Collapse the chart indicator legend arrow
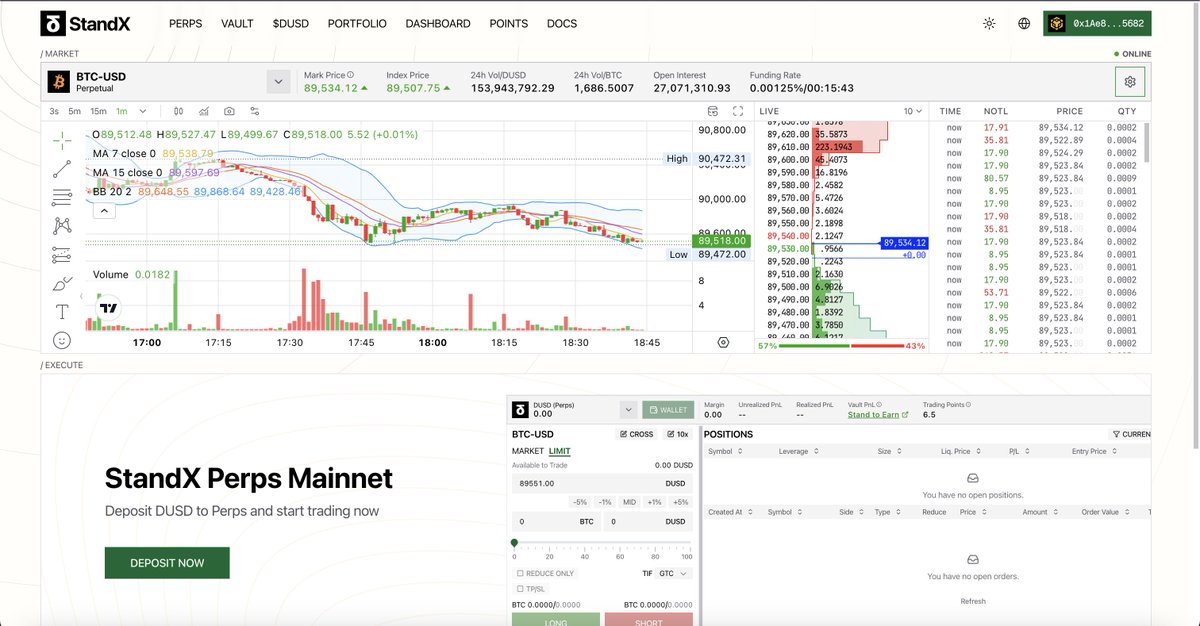Viewport: 1200px width, 626px height. [x=104, y=211]
